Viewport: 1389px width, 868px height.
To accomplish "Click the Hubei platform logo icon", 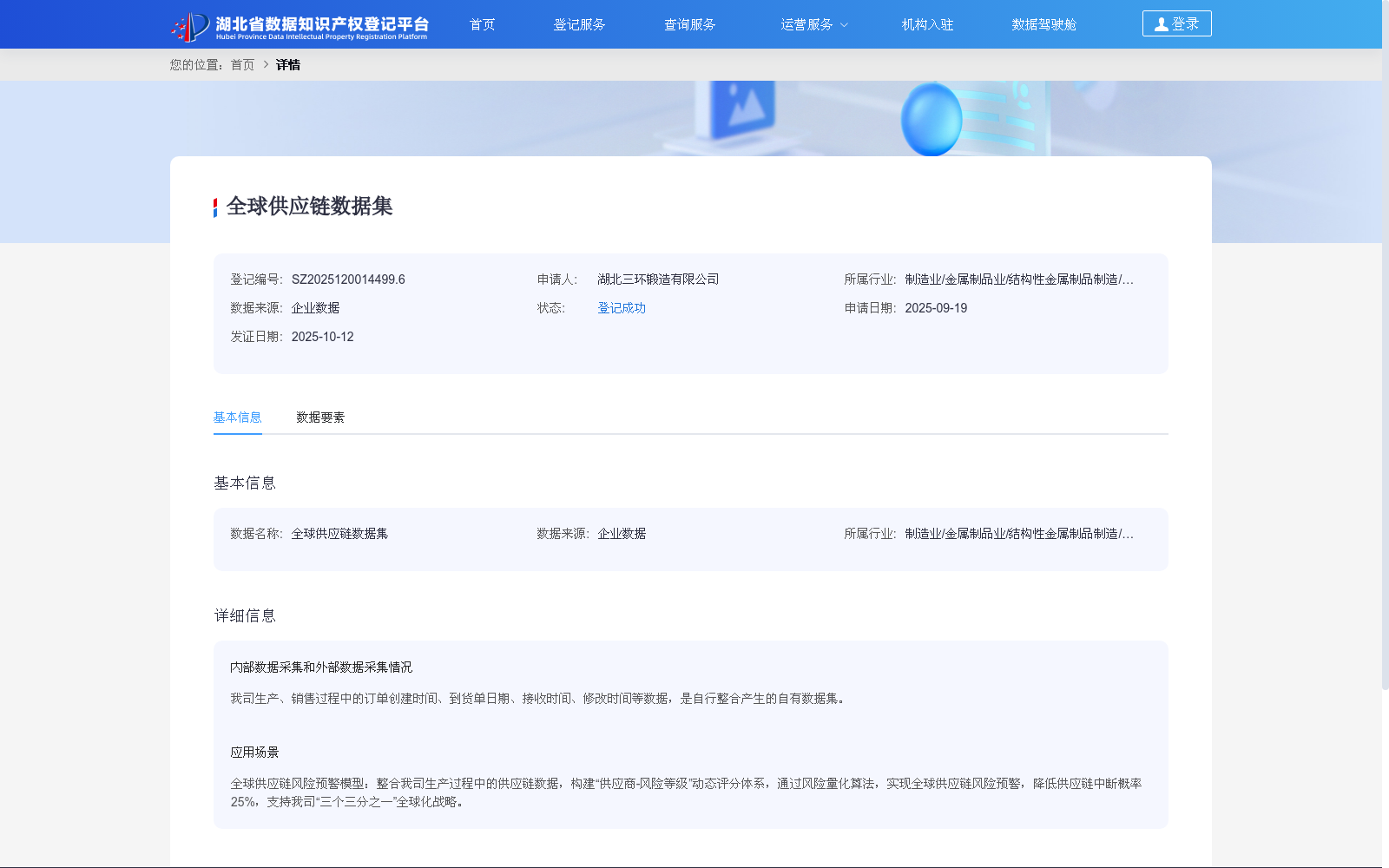I will [x=190, y=27].
